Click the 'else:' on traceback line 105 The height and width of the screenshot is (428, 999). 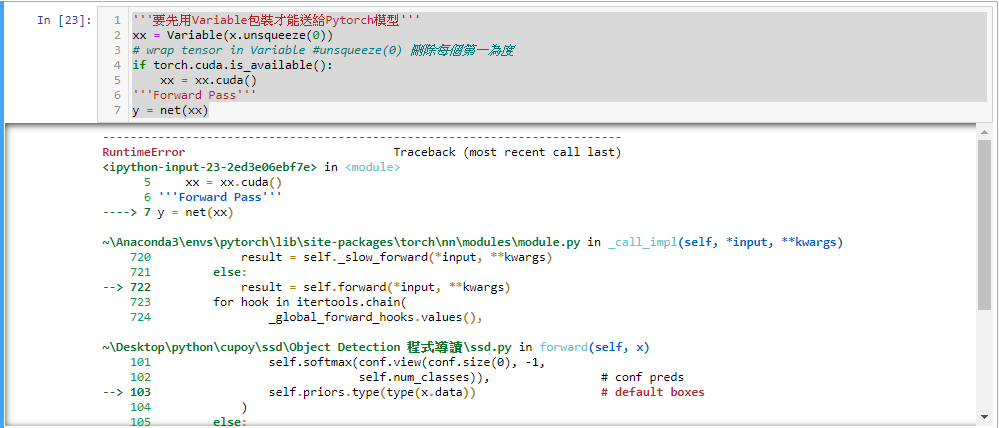coord(230,421)
